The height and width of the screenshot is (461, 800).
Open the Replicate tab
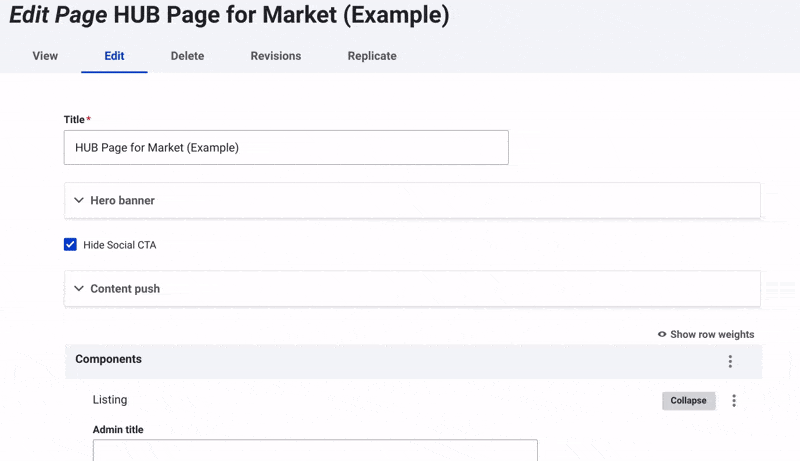[372, 56]
